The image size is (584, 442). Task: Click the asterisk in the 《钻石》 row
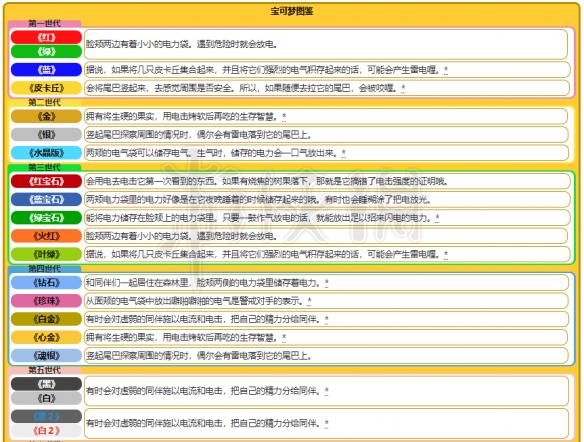click(326, 283)
